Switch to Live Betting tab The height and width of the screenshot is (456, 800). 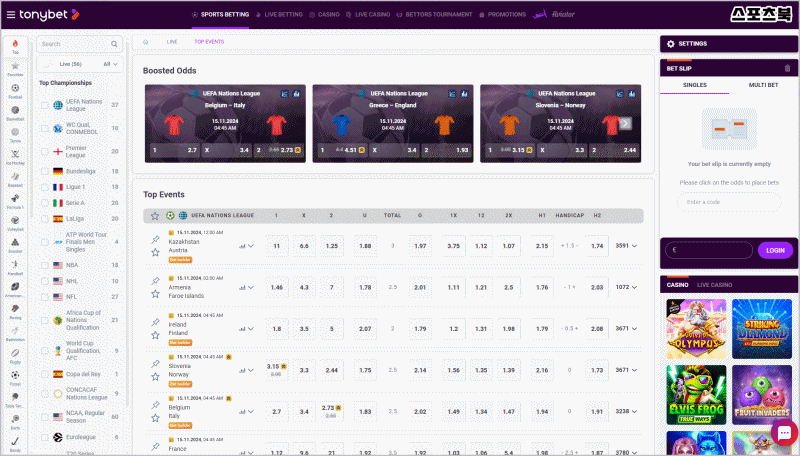pyautogui.click(x=279, y=15)
